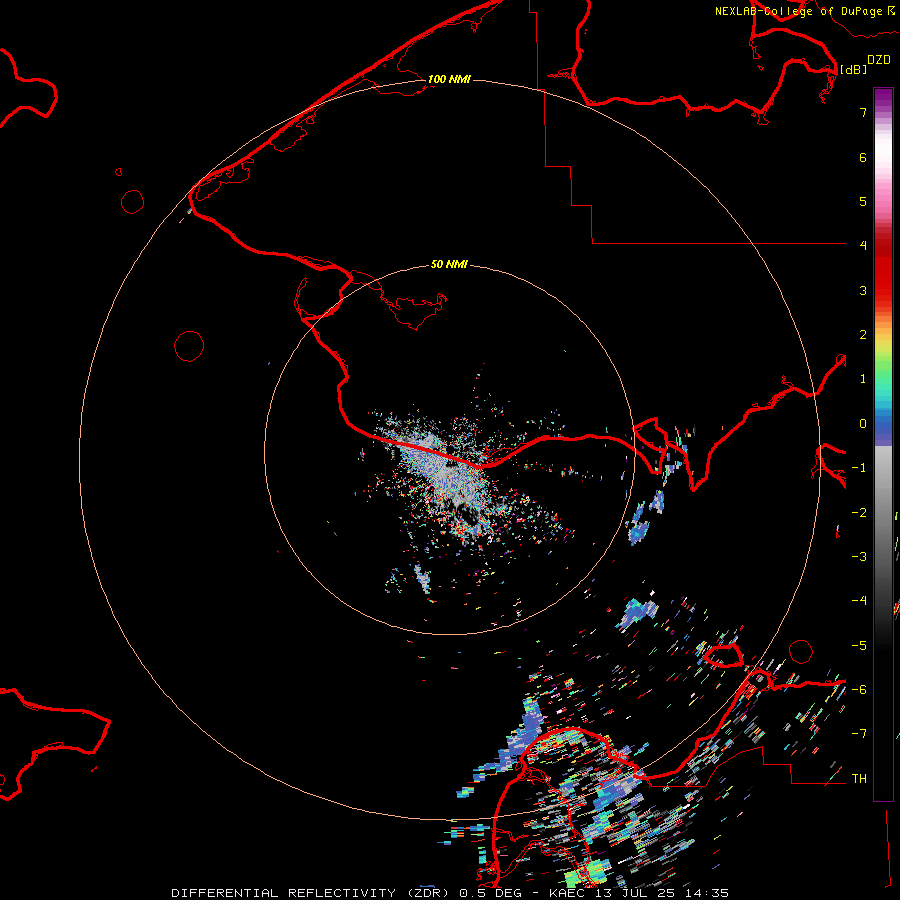This screenshot has width=900, height=900.
Task: Click the 100 NMI range ring label
Action: 449,79
